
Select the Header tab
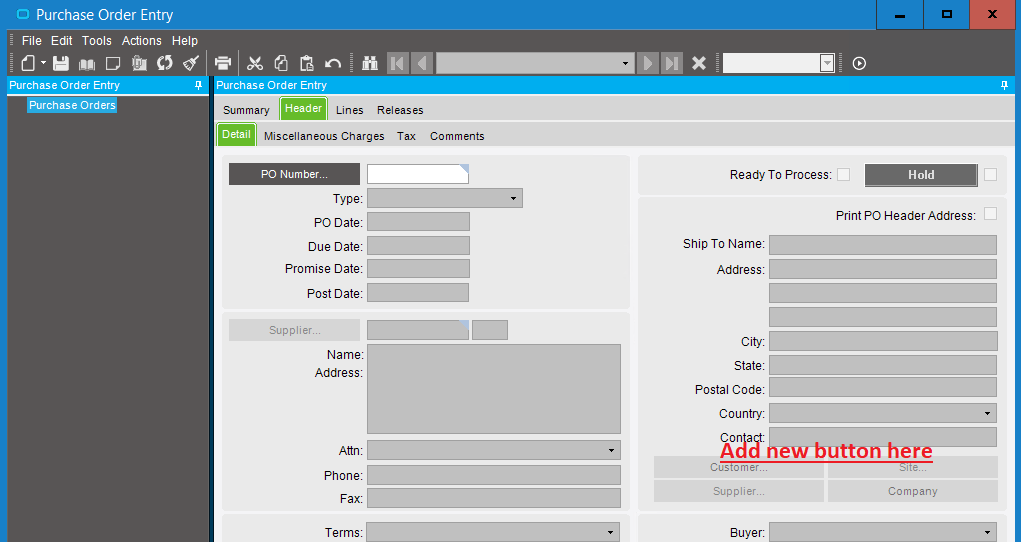pos(303,108)
